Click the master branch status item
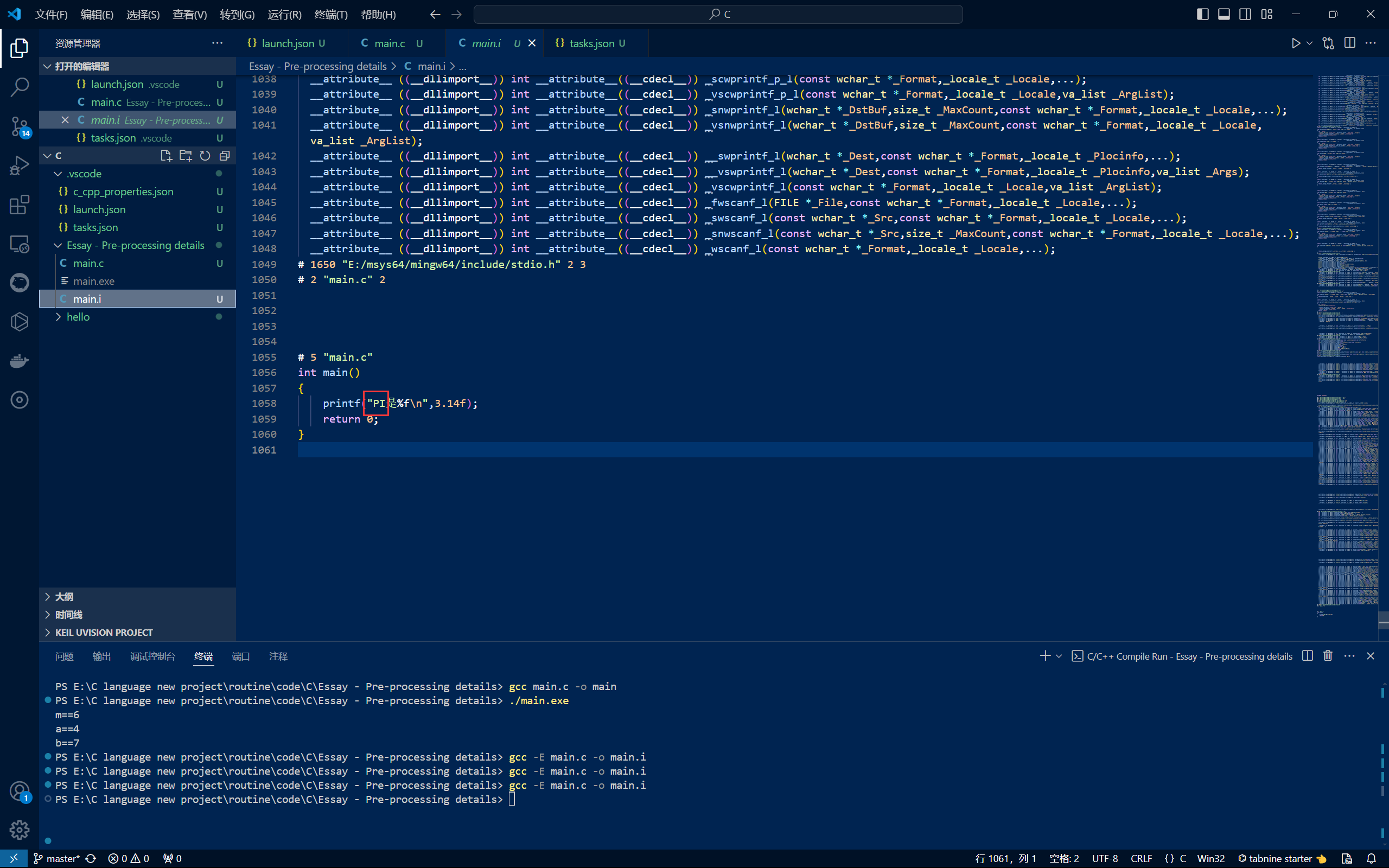Viewport: 1389px width, 868px height. tap(56, 858)
